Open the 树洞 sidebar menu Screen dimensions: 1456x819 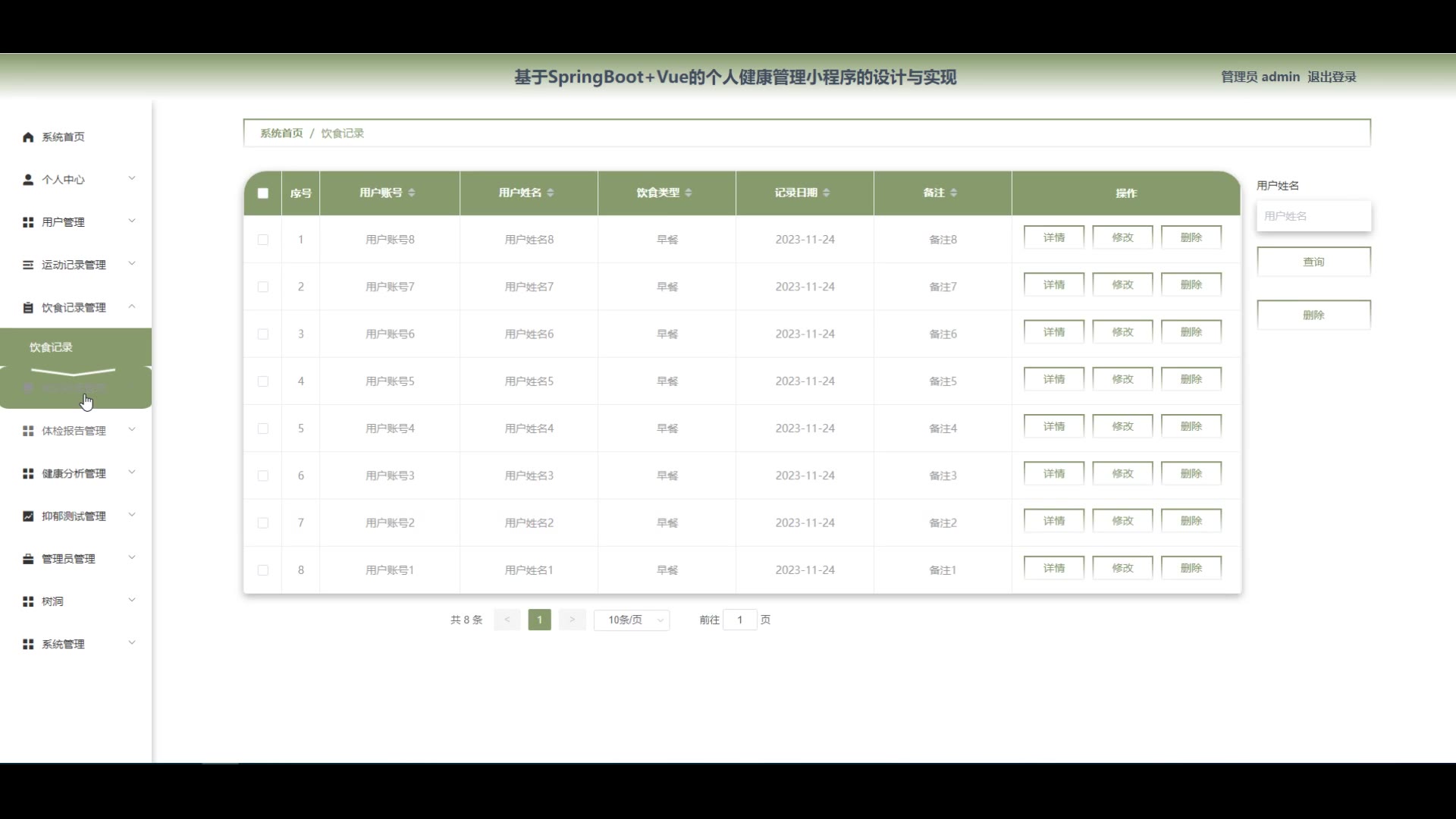53,601
